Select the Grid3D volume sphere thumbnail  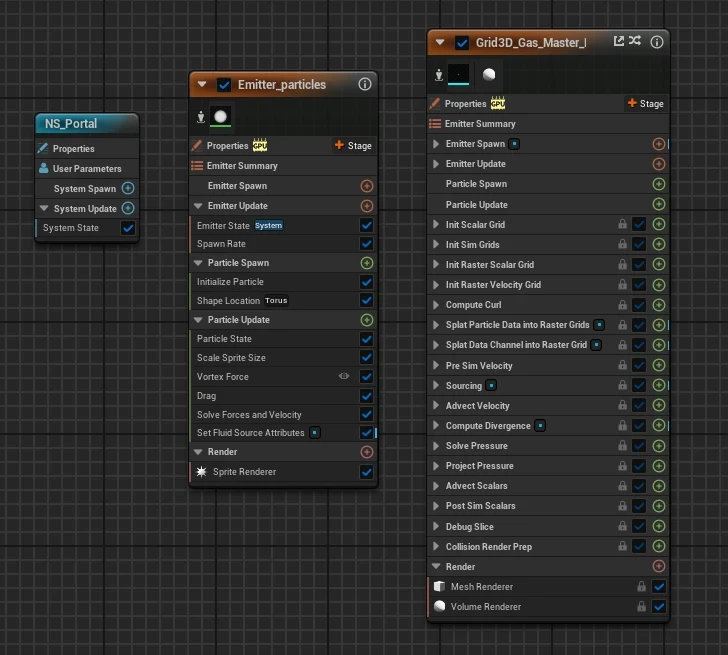[489, 74]
